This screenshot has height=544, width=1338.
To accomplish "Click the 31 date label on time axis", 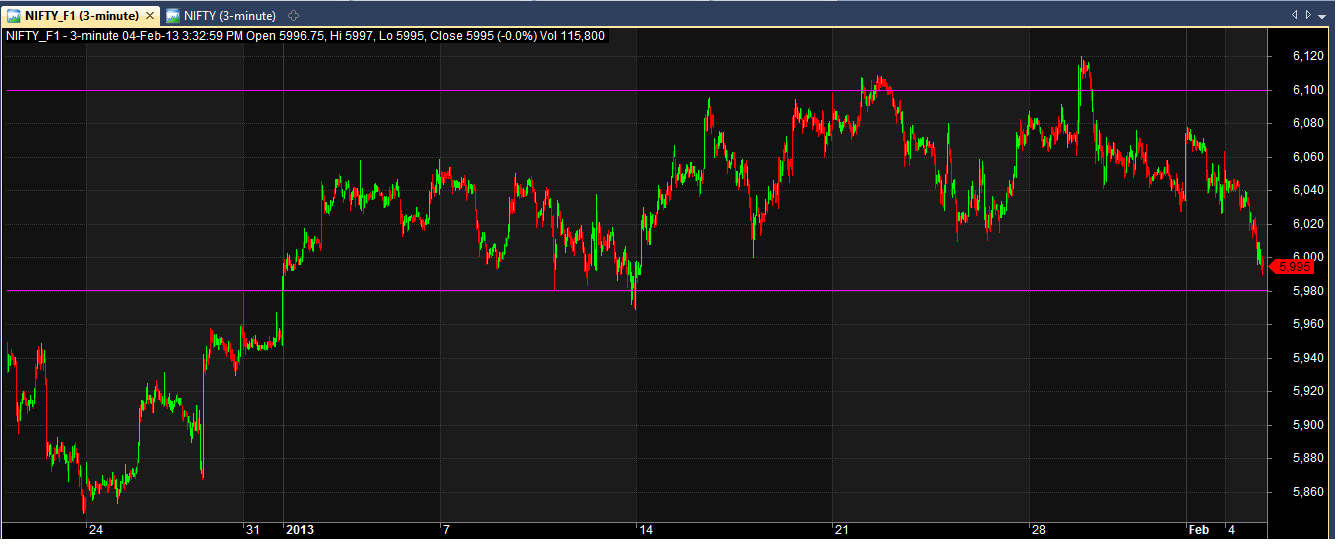I will (254, 529).
